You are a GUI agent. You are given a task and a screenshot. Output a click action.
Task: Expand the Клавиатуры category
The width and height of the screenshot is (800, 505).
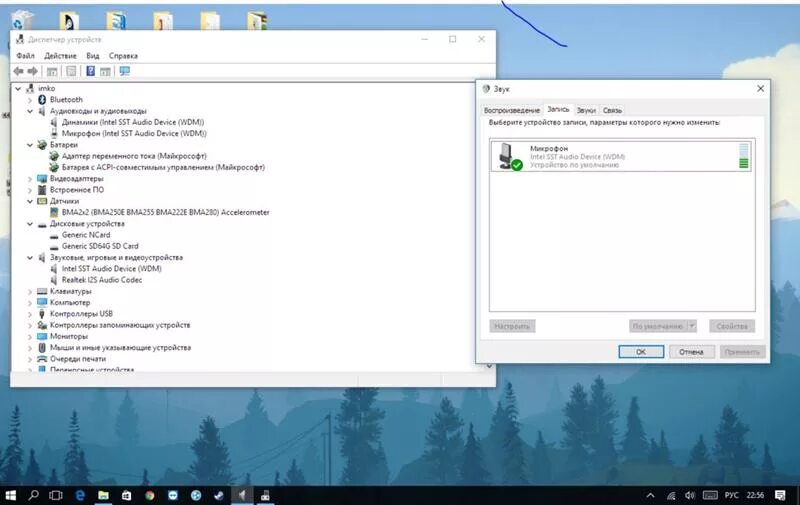click(x=30, y=291)
